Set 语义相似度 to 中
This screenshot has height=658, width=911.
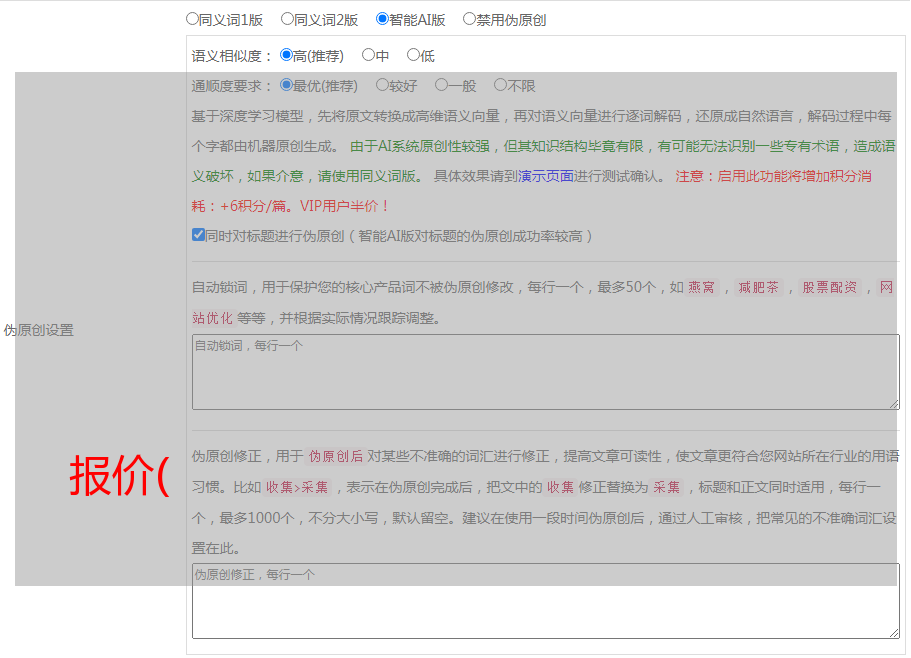(x=368, y=55)
